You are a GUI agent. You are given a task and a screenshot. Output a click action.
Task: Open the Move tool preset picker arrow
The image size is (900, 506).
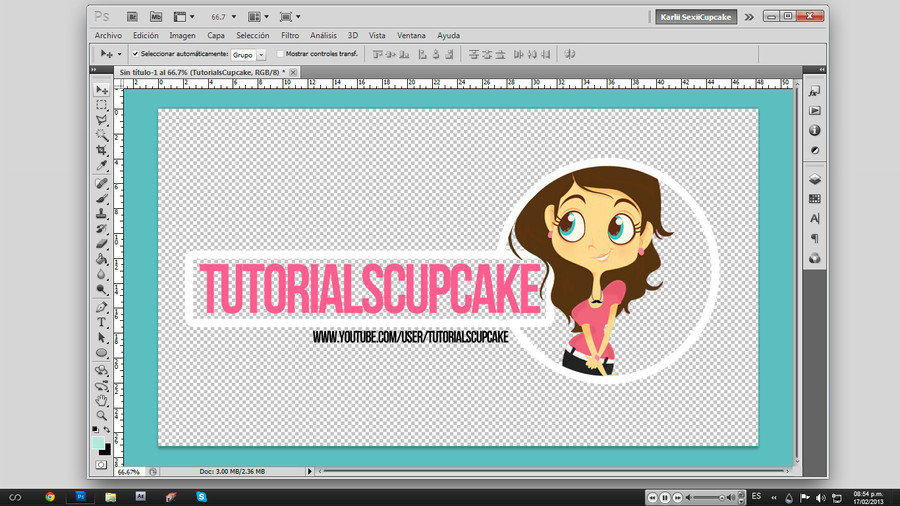[x=119, y=54]
